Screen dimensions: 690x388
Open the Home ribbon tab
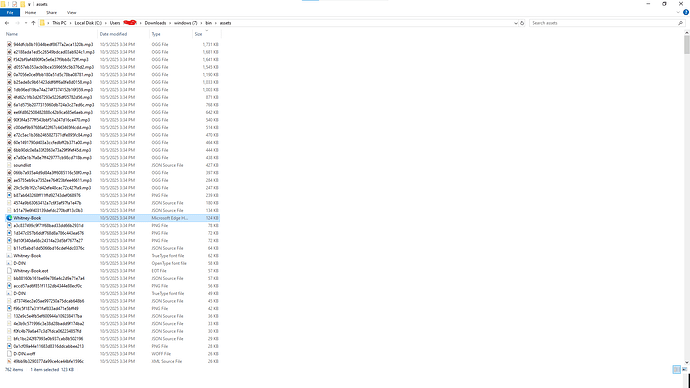point(30,12)
